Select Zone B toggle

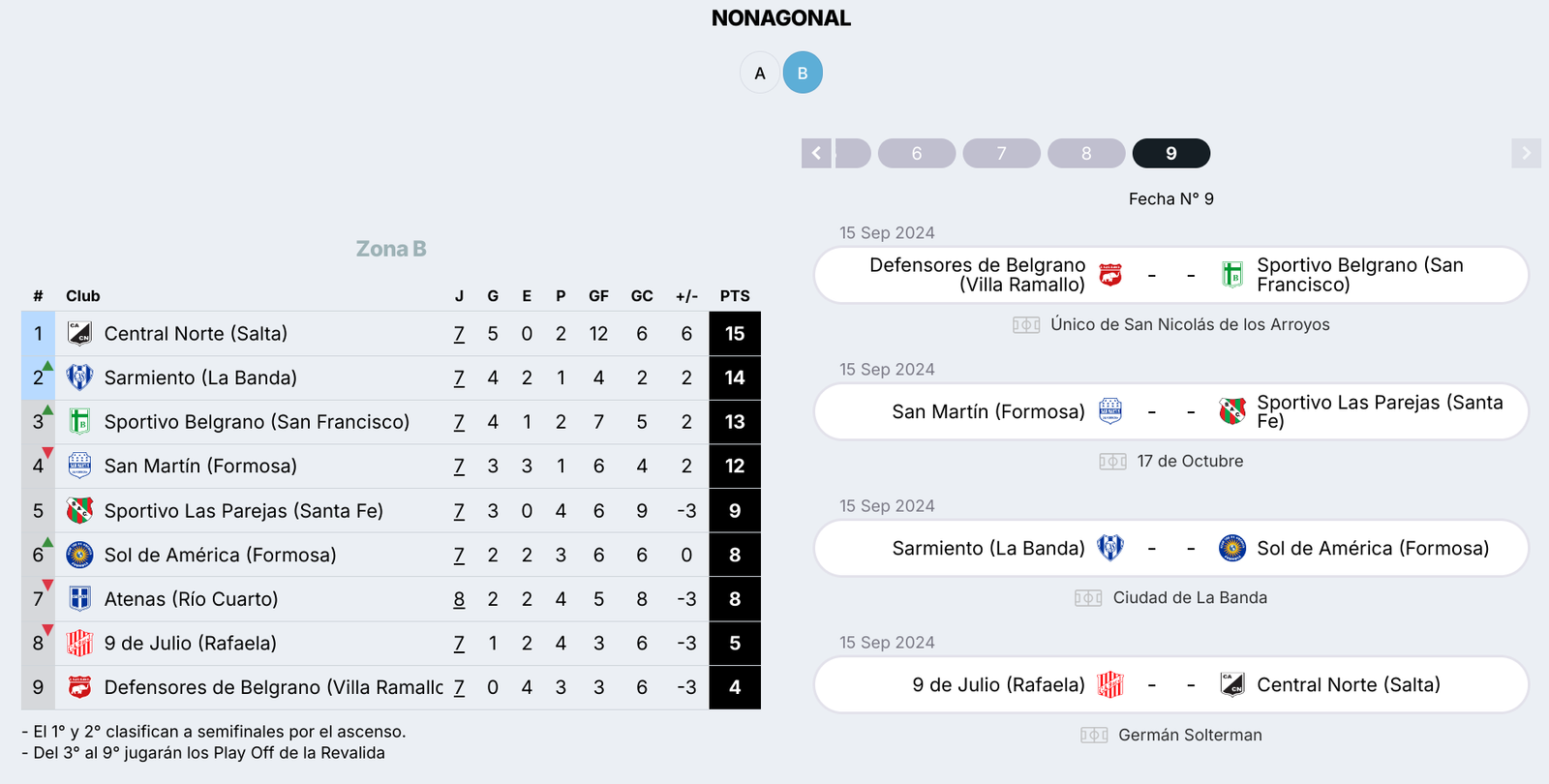click(x=803, y=73)
